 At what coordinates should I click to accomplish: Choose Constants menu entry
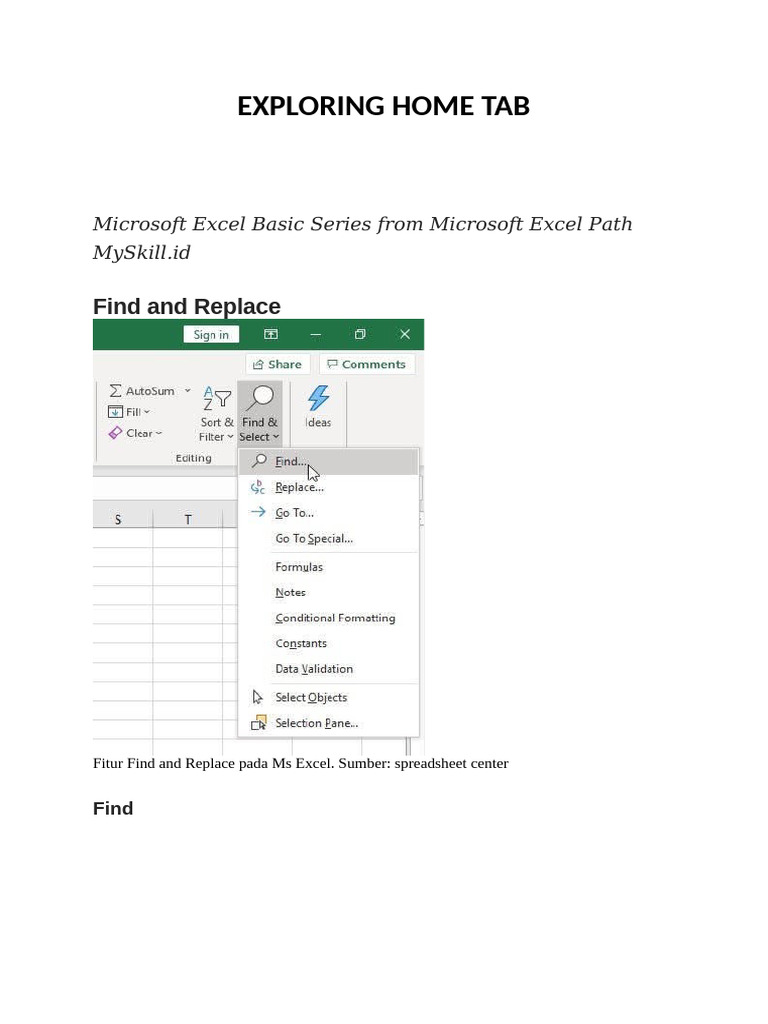[x=328, y=643]
